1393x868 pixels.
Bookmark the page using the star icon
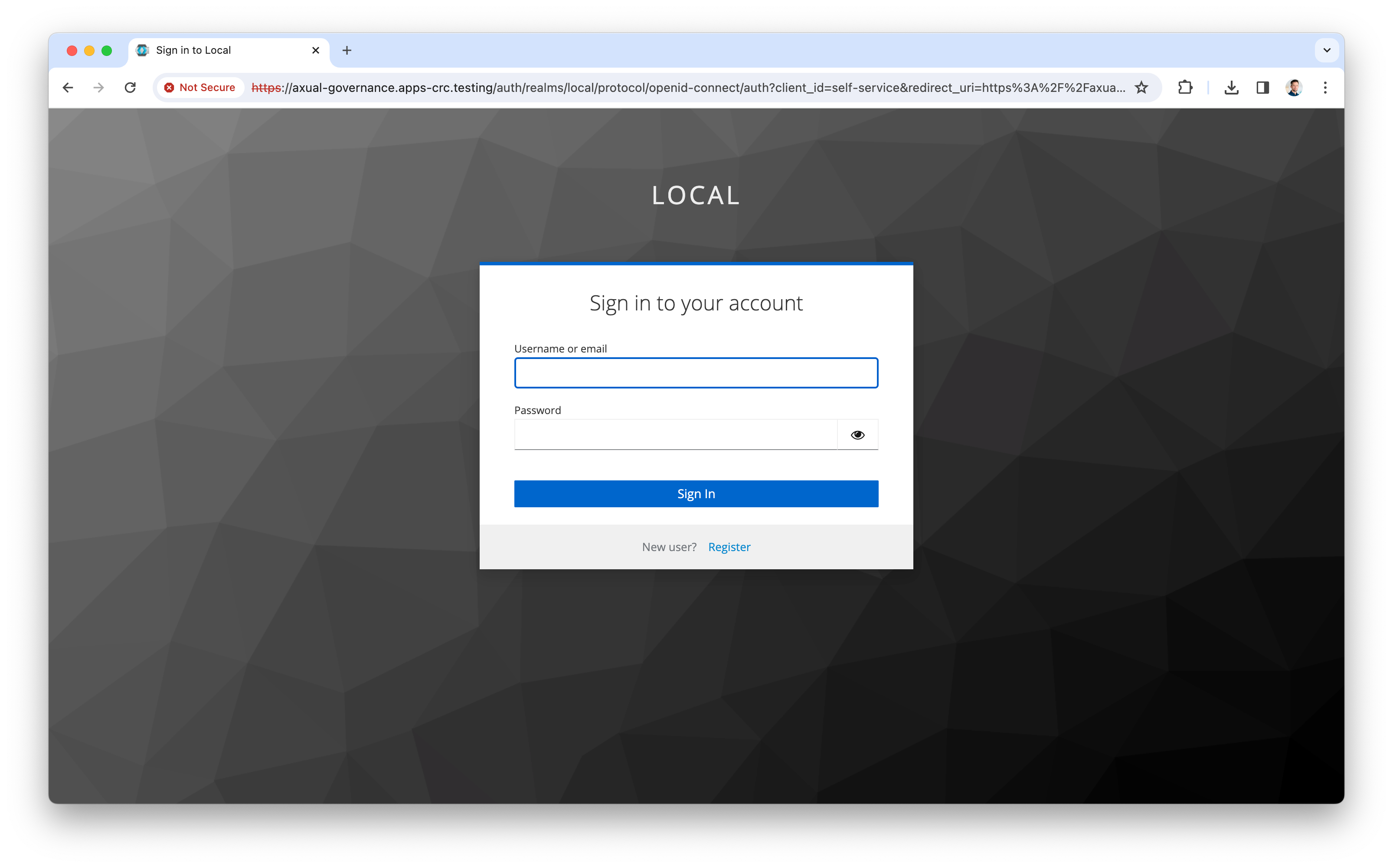point(1141,87)
